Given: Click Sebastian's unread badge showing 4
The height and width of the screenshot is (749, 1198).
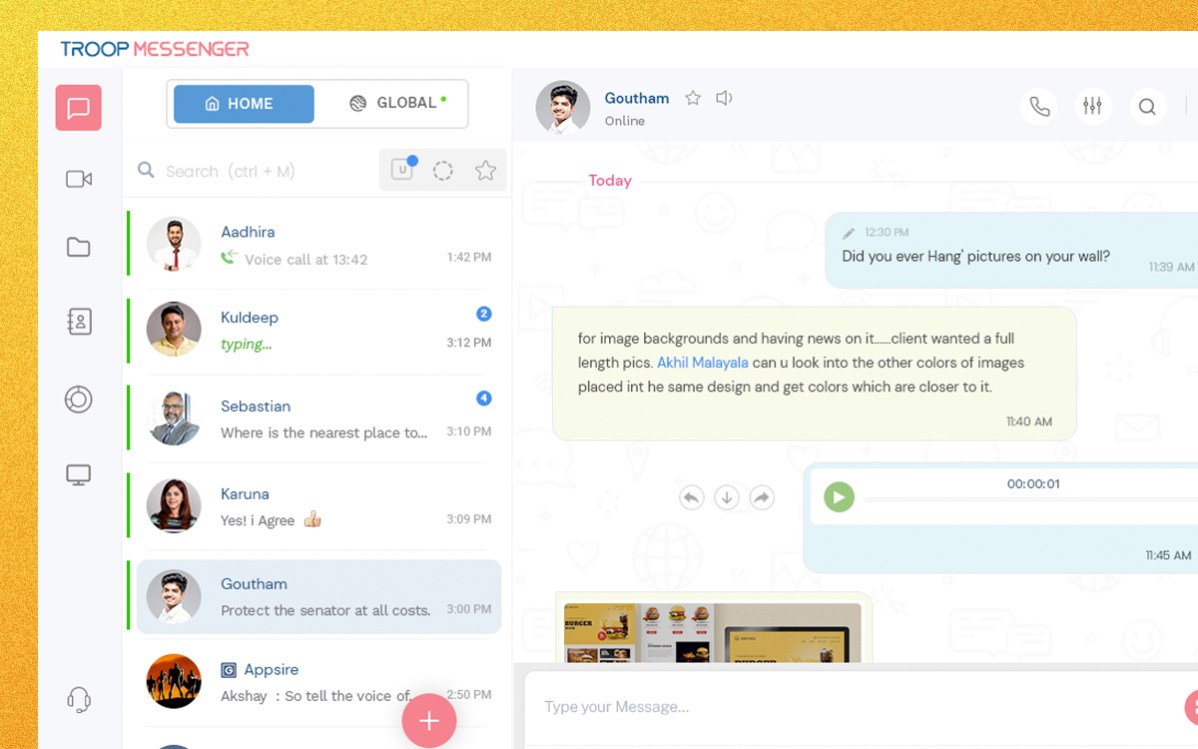Looking at the screenshot, I should pyautogui.click(x=484, y=398).
